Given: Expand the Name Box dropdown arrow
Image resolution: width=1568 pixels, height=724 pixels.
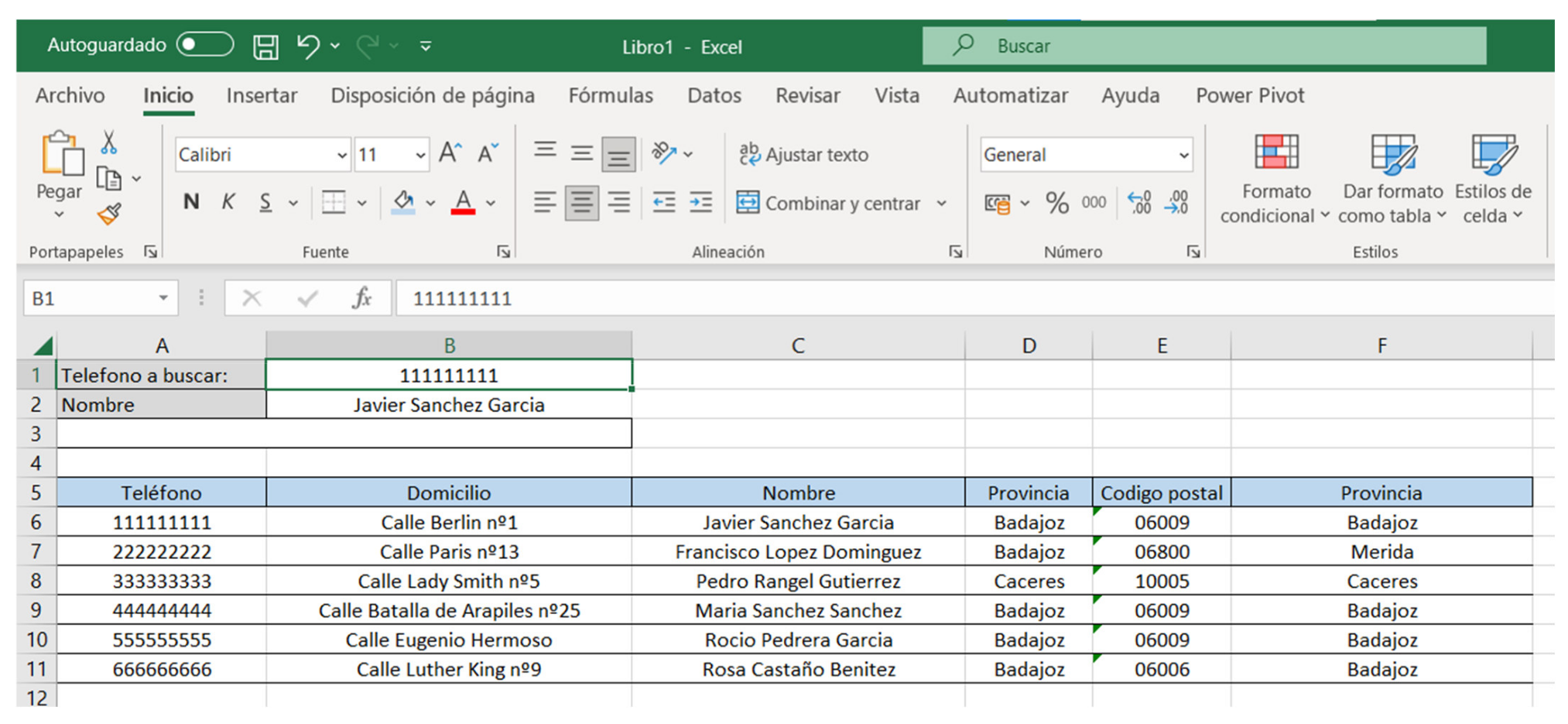Looking at the screenshot, I should pos(163,298).
